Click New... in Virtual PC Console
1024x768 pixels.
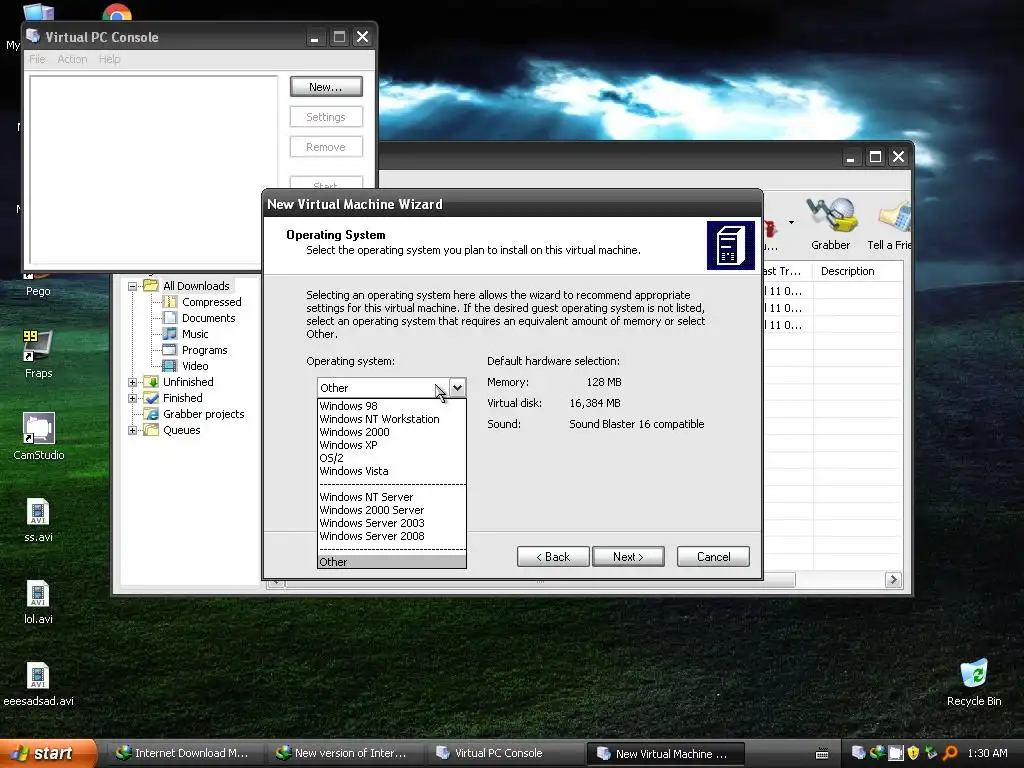(326, 87)
